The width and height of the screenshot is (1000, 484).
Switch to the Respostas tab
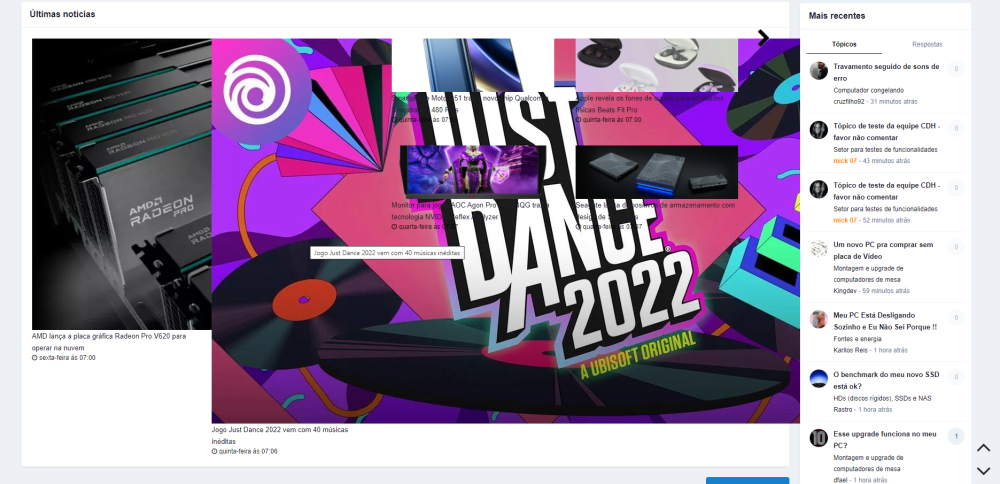click(x=927, y=44)
